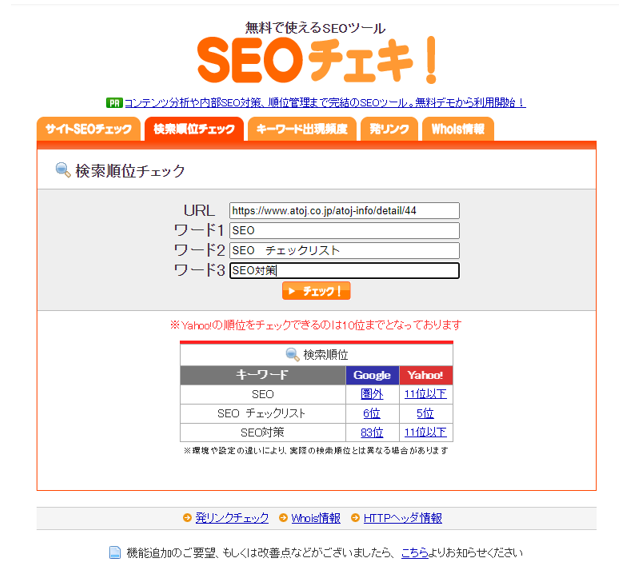The width and height of the screenshot is (637, 583).
Task: Open Yahoo 5位 result for SEO チェックリスト
Action: click(x=425, y=414)
